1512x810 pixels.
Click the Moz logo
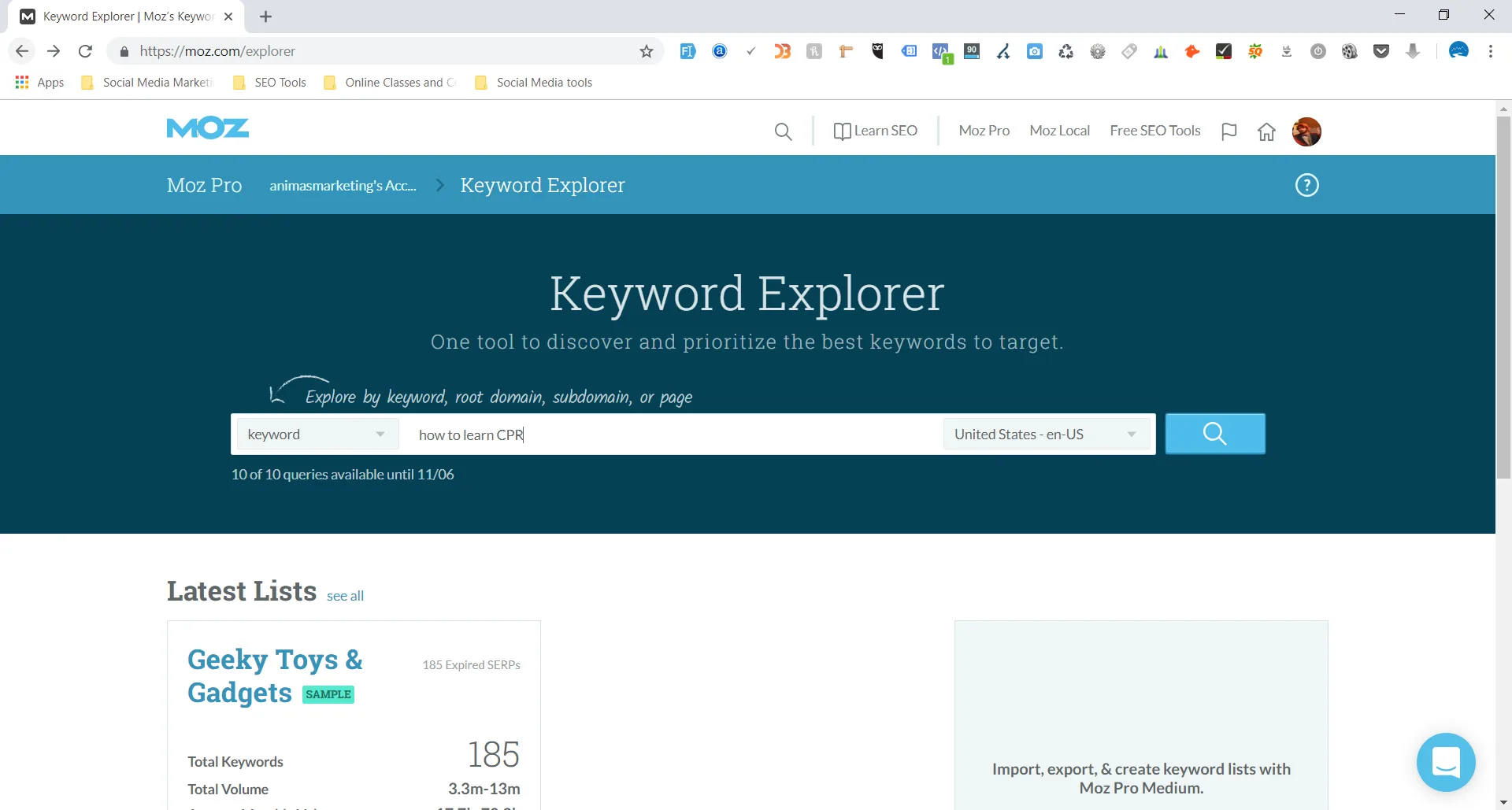[207, 128]
